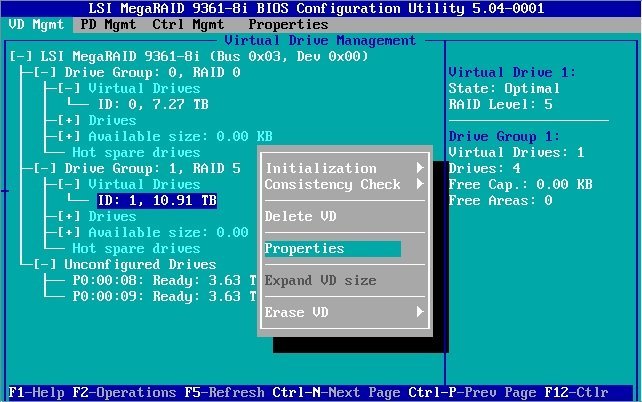Expand Drives under Drive Group 0
Viewport: 642px width, 402px height.
pyautogui.click(x=69, y=120)
